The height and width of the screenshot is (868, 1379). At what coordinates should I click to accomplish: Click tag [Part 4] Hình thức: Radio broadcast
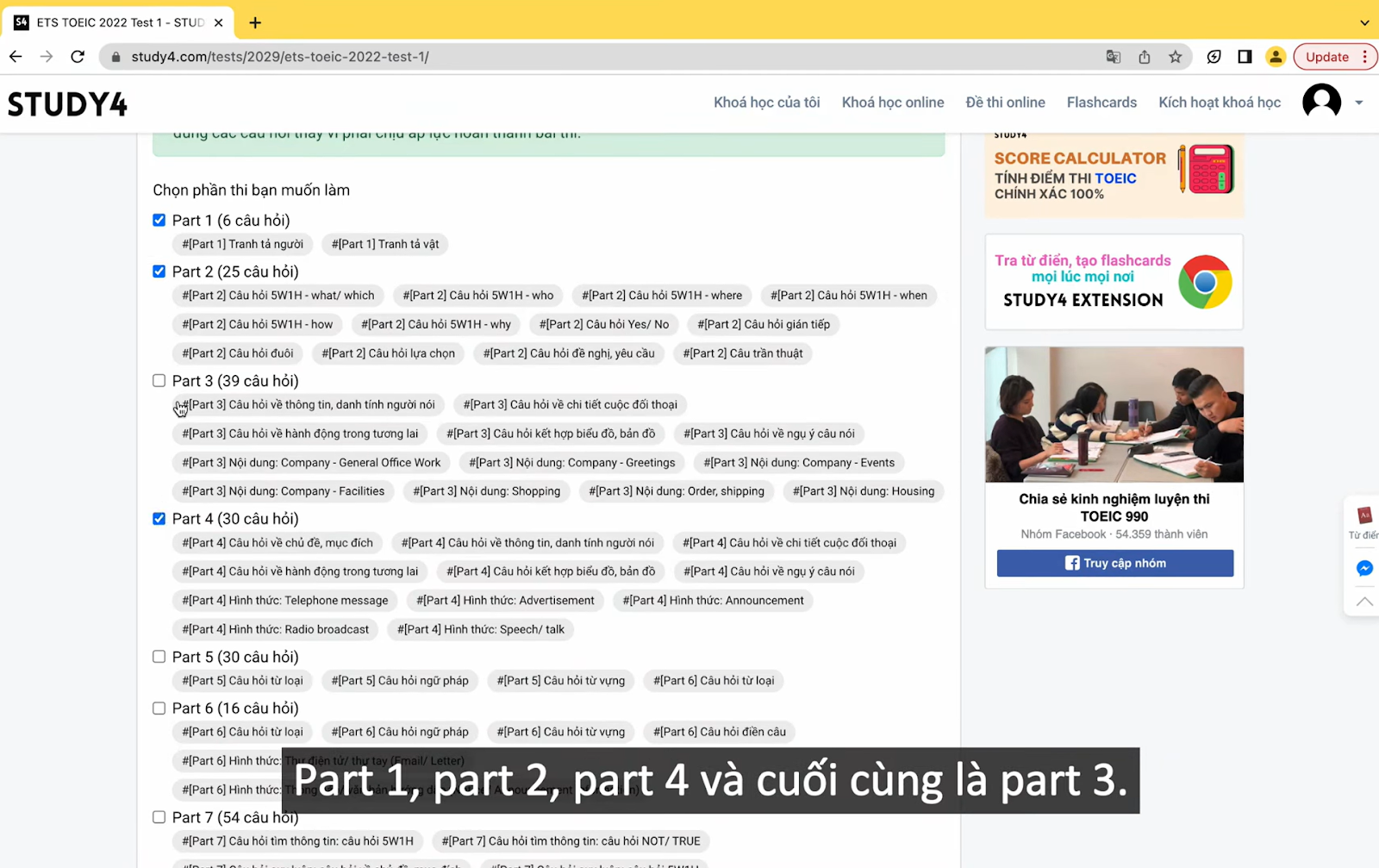tap(276, 630)
